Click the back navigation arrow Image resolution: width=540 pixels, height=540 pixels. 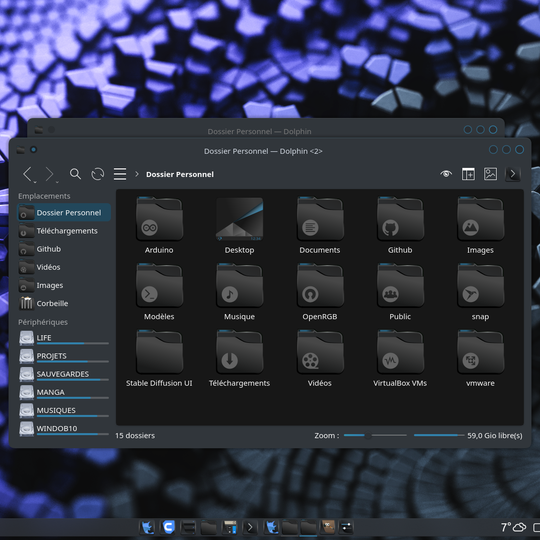click(28, 174)
